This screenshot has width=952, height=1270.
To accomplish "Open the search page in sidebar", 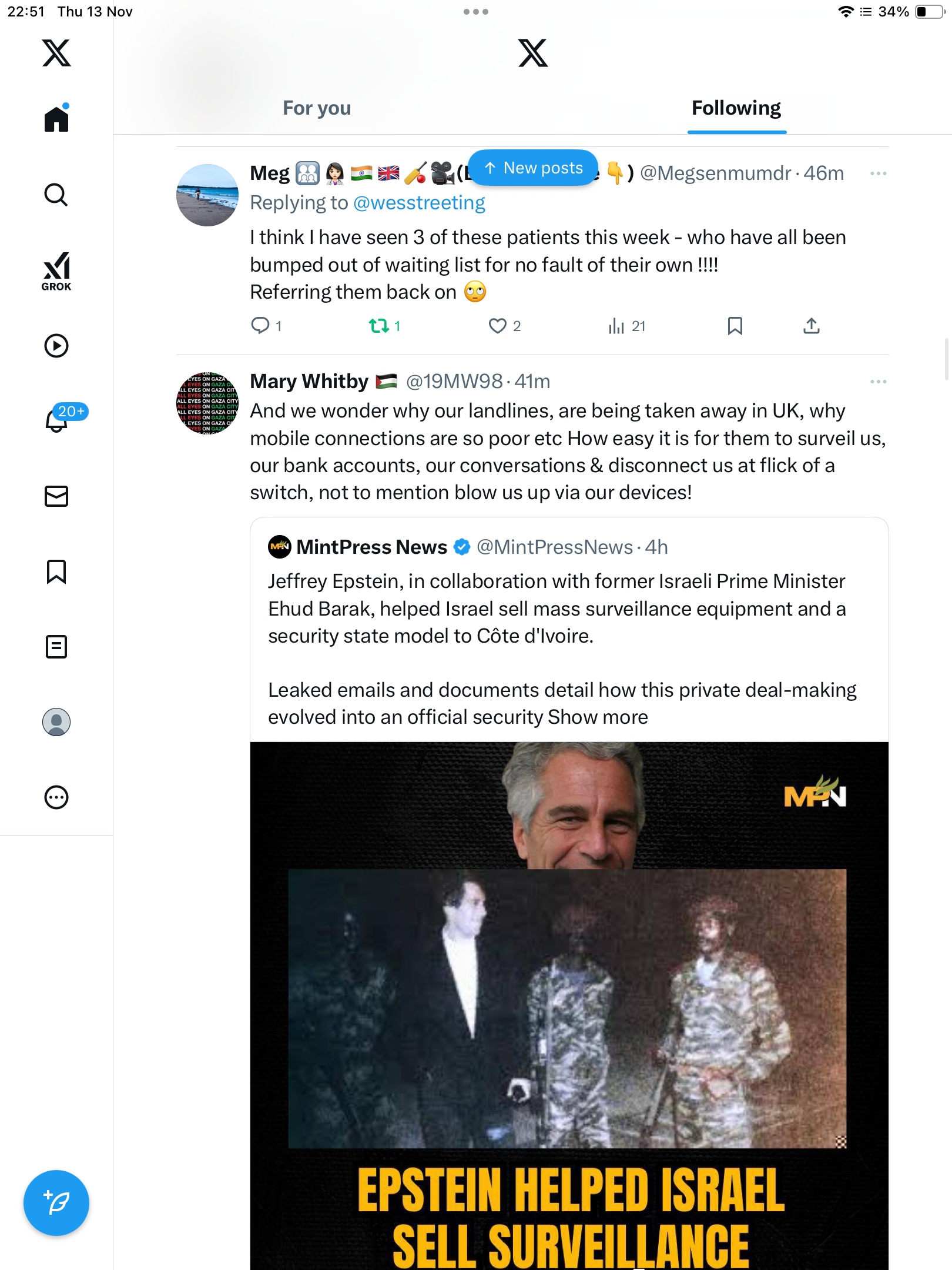I will click(56, 195).
